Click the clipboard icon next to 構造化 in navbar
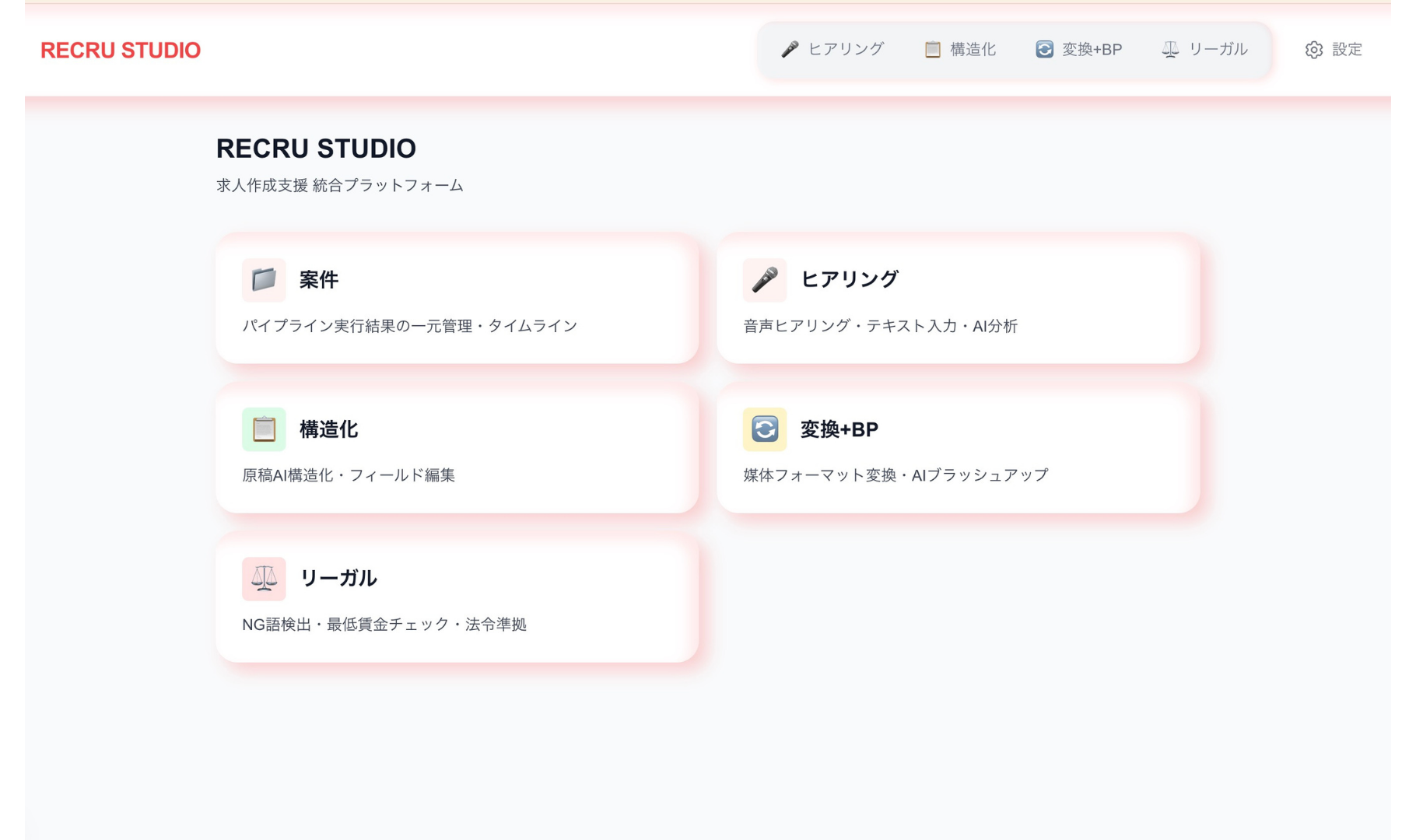This screenshot has width=1416, height=840. pyautogui.click(x=931, y=49)
